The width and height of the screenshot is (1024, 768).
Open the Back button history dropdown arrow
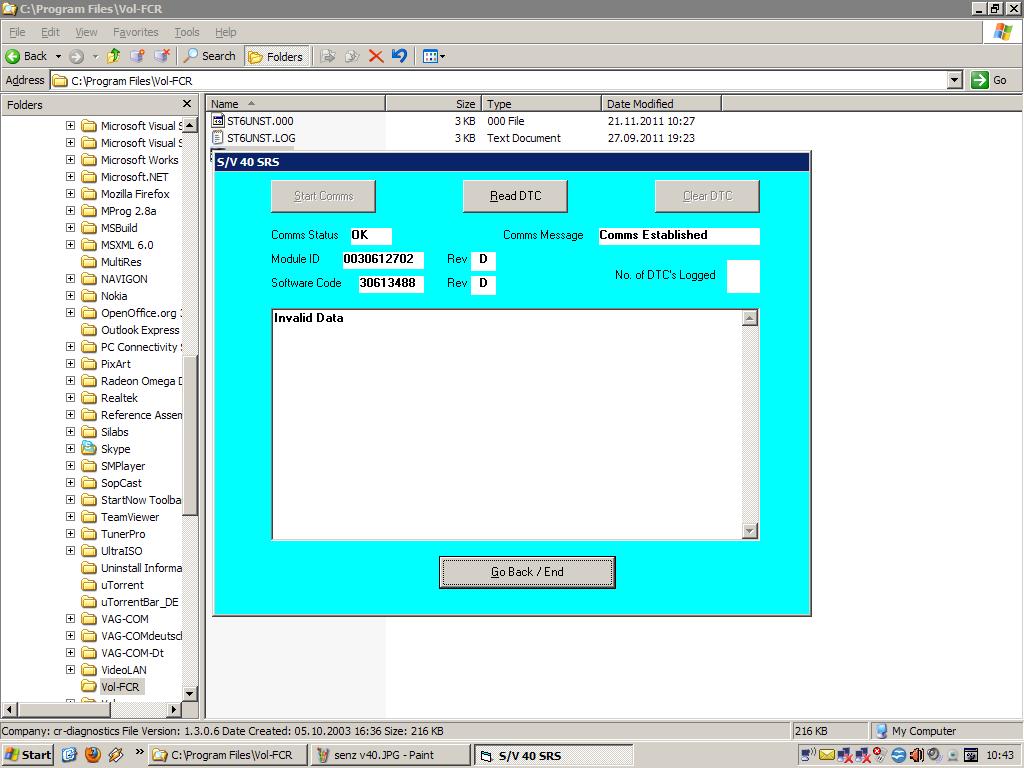pos(58,57)
